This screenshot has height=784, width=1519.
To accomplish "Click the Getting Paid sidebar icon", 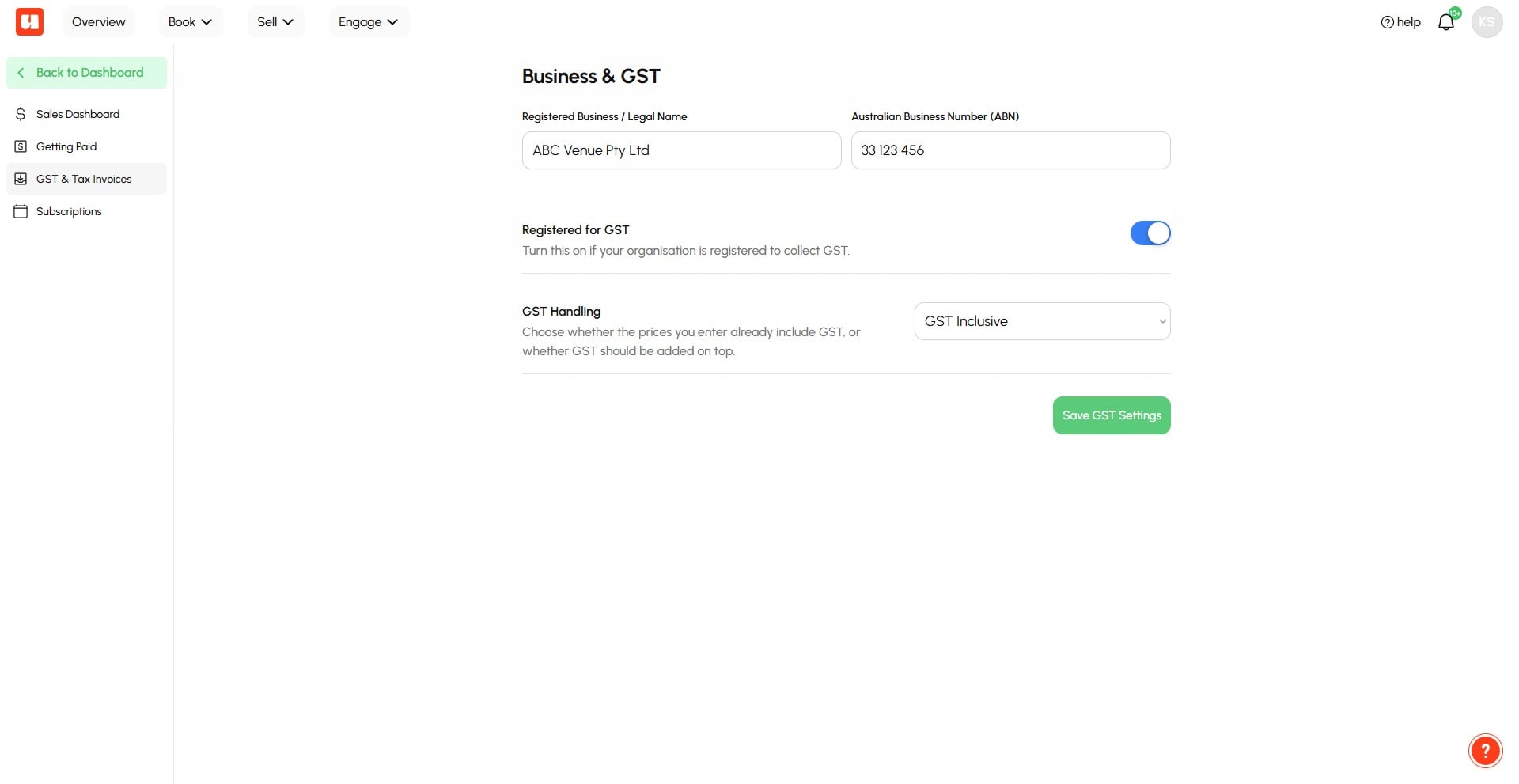I will coord(21,146).
